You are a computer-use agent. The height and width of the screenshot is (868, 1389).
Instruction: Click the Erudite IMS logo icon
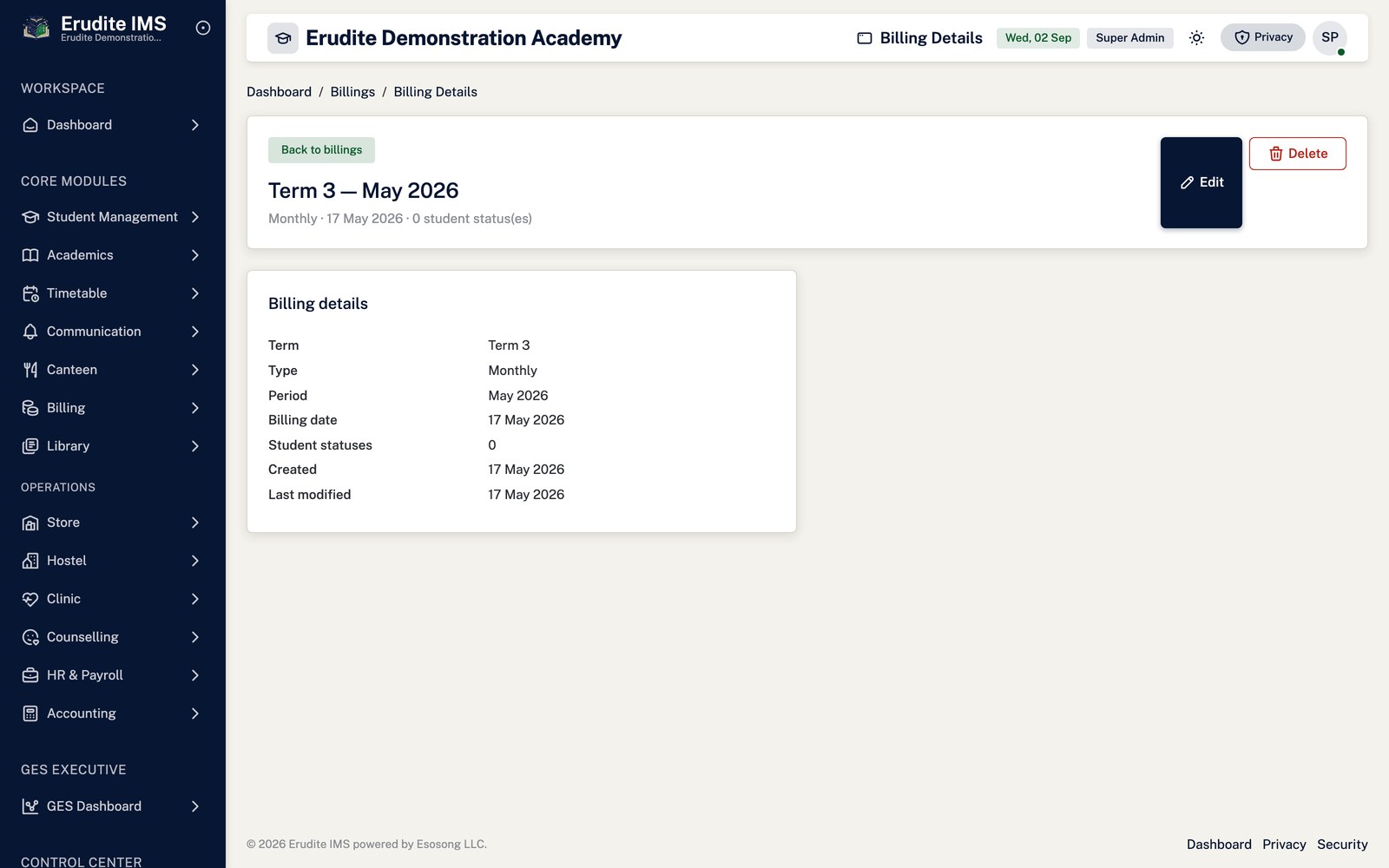(x=36, y=29)
